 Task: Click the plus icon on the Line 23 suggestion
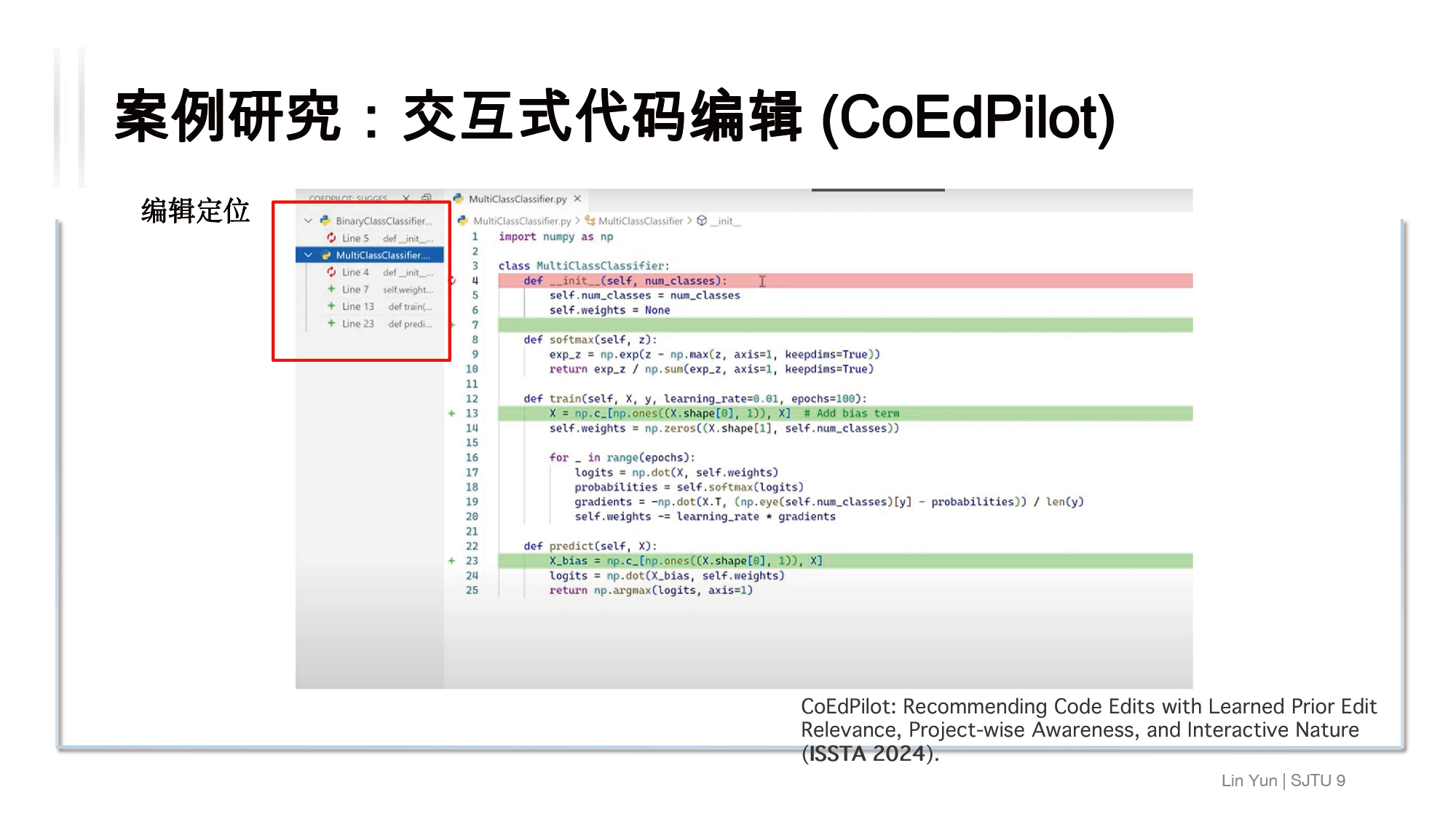pos(331,323)
